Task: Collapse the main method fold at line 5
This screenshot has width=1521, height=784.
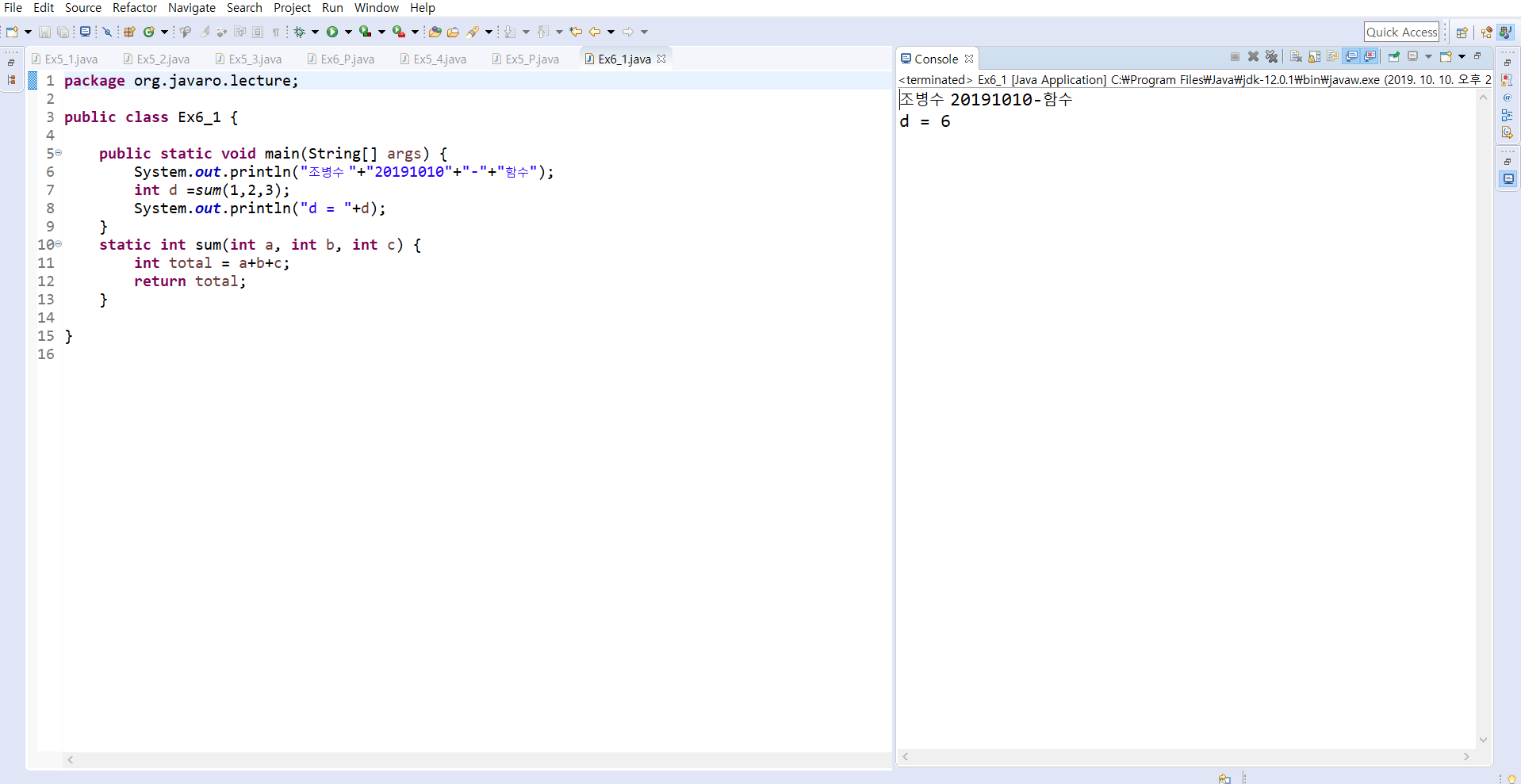Action: tap(59, 153)
